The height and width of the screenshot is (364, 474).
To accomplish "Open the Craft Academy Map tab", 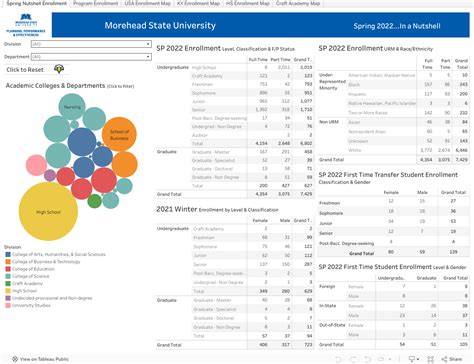I will click(x=298, y=3).
